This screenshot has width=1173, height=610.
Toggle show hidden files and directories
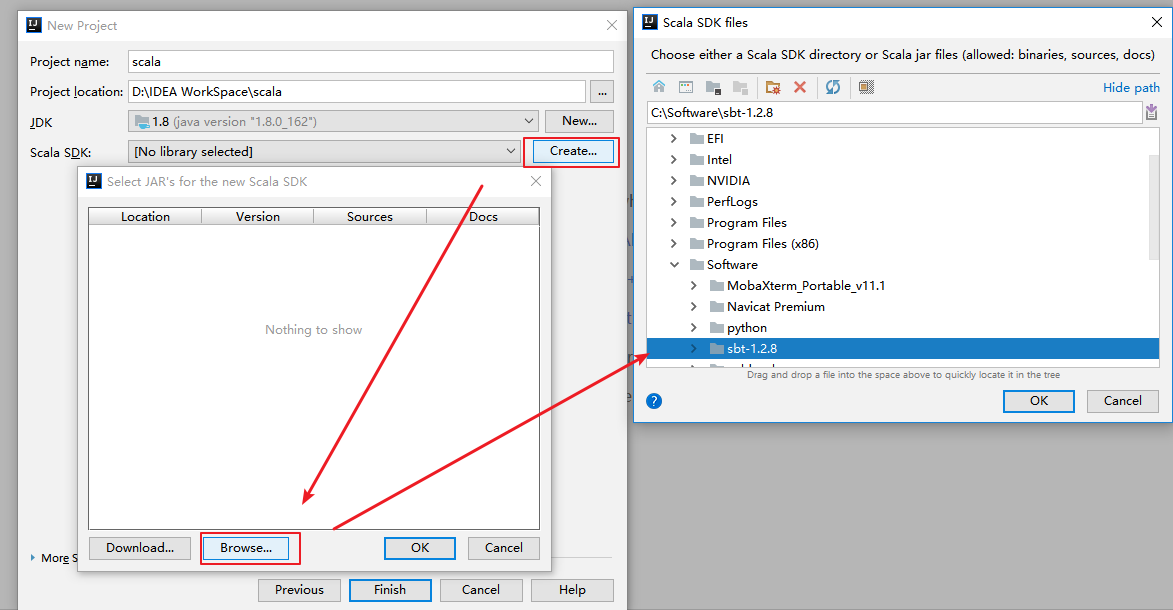point(866,88)
